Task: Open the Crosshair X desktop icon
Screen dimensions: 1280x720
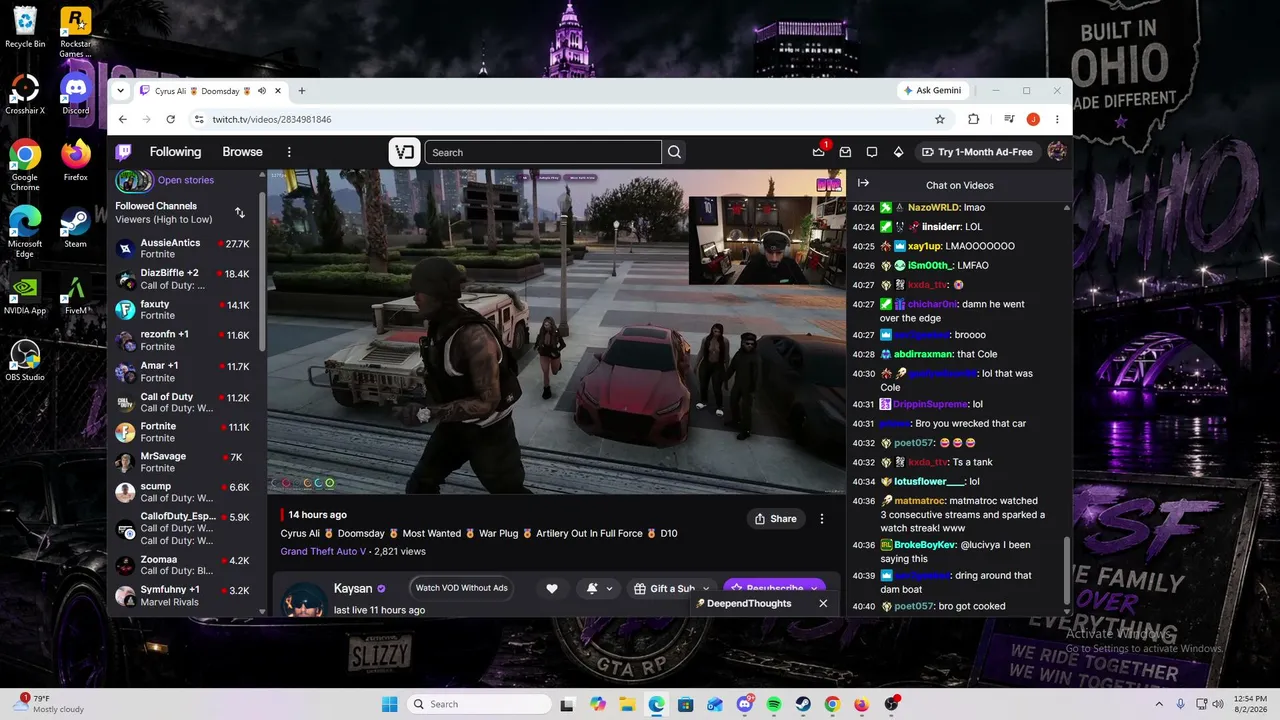Action: pos(25,95)
